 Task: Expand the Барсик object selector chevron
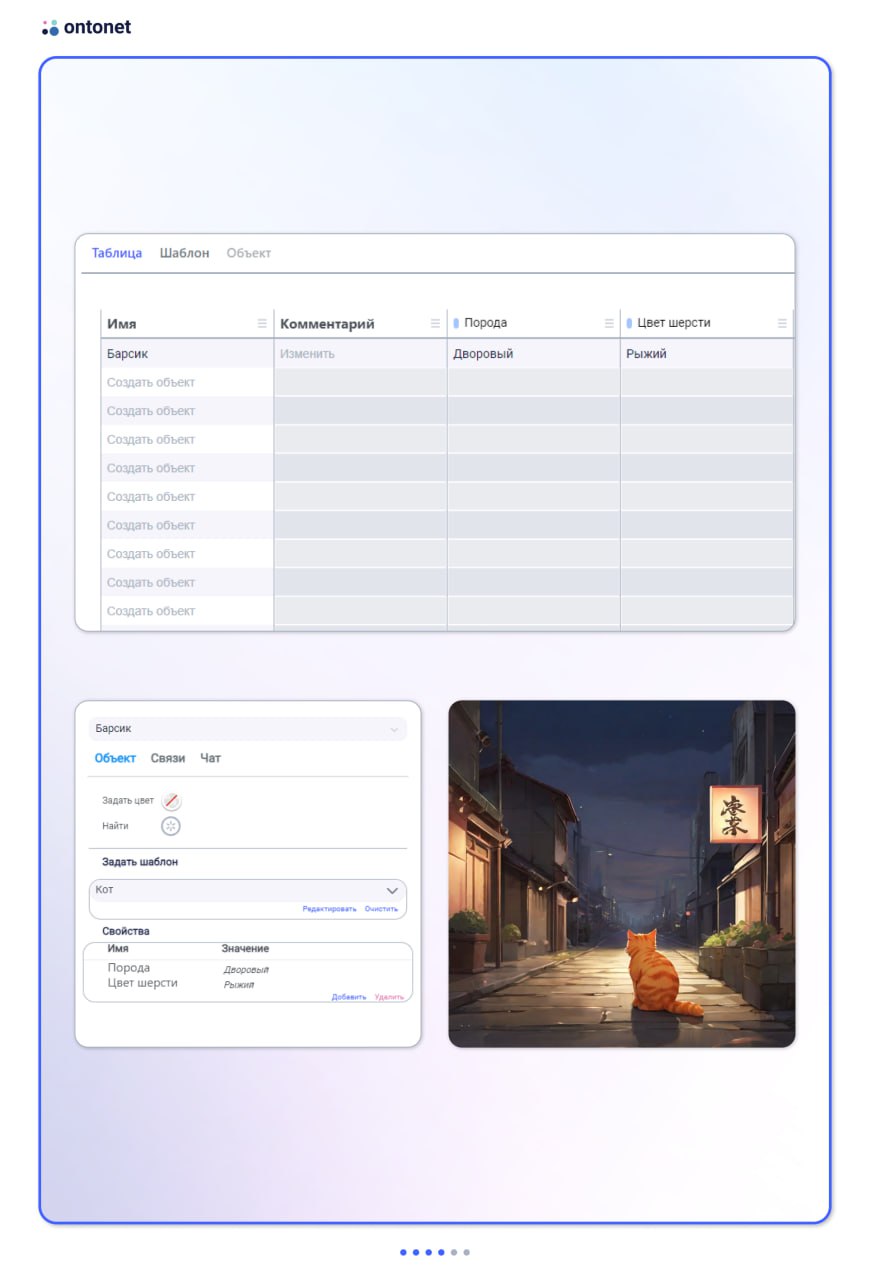[394, 729]
